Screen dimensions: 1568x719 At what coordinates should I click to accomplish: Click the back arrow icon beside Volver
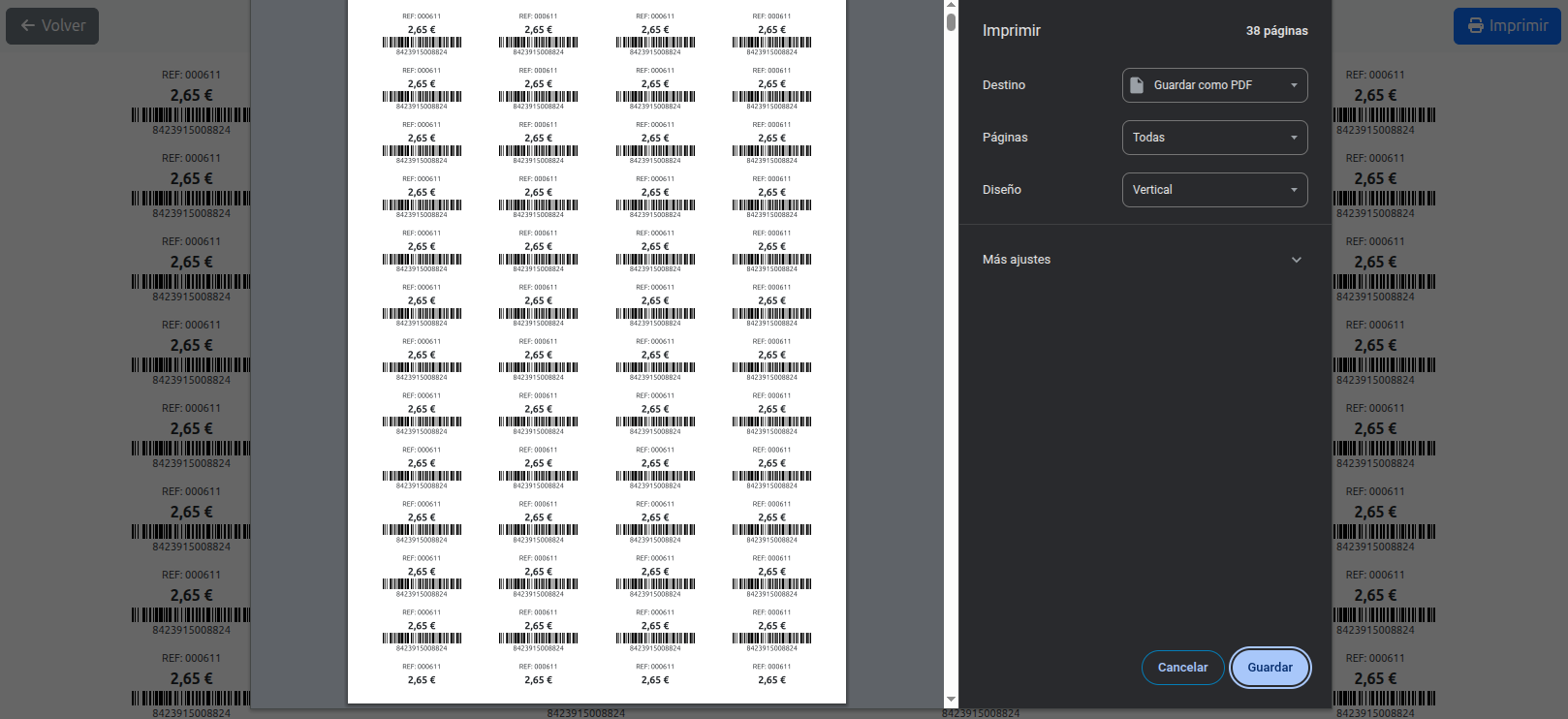coord(28,26)
